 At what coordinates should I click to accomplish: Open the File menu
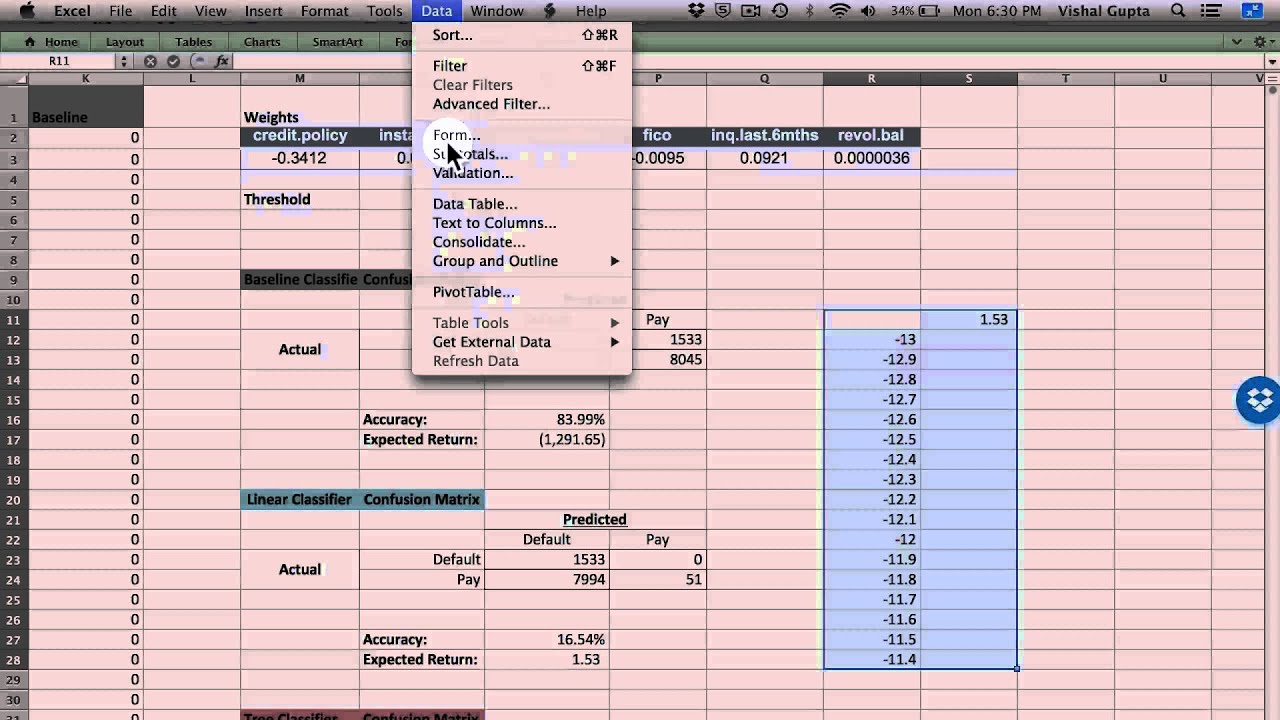[x=120, y=11]
